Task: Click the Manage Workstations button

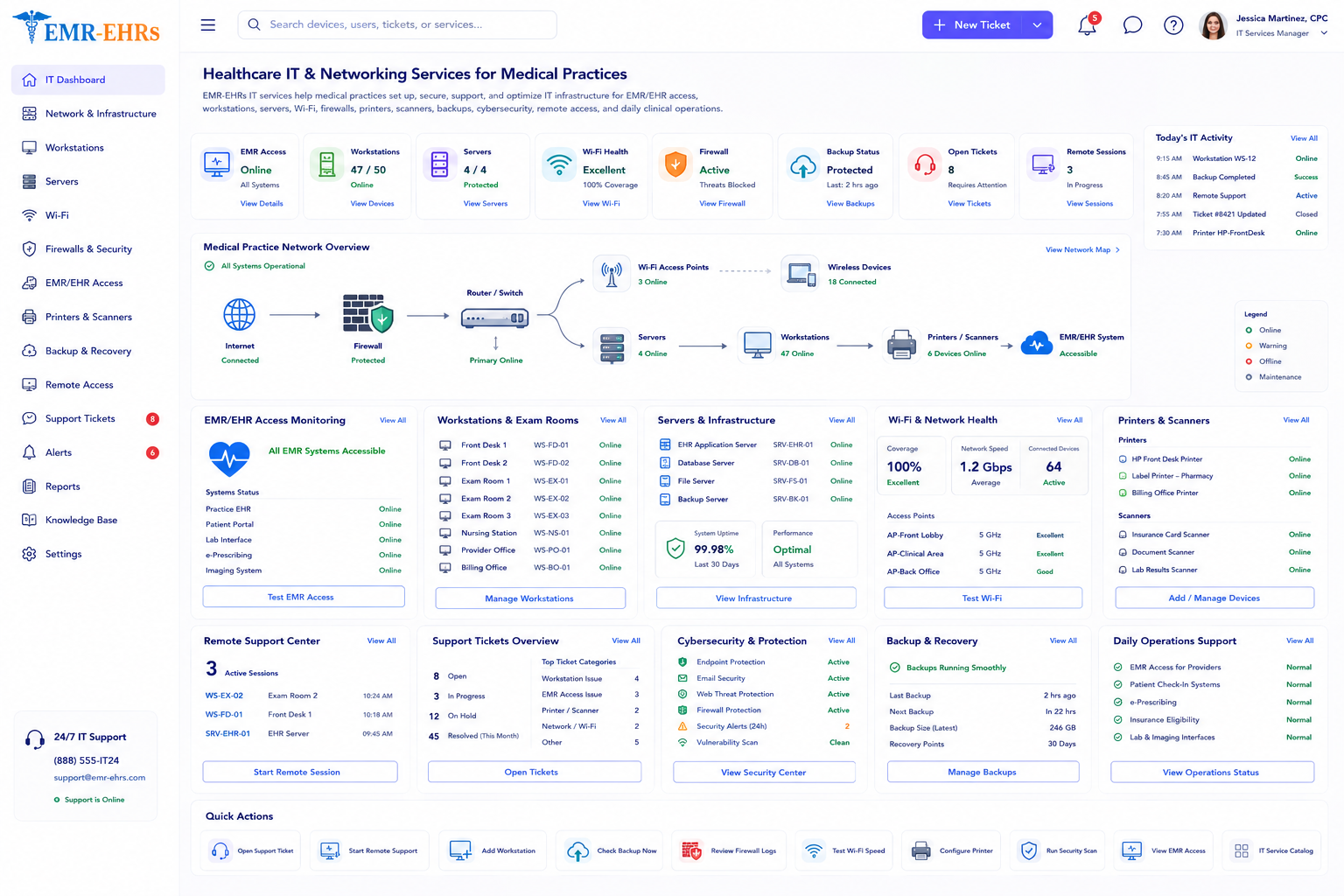Action: click(530, 598)
